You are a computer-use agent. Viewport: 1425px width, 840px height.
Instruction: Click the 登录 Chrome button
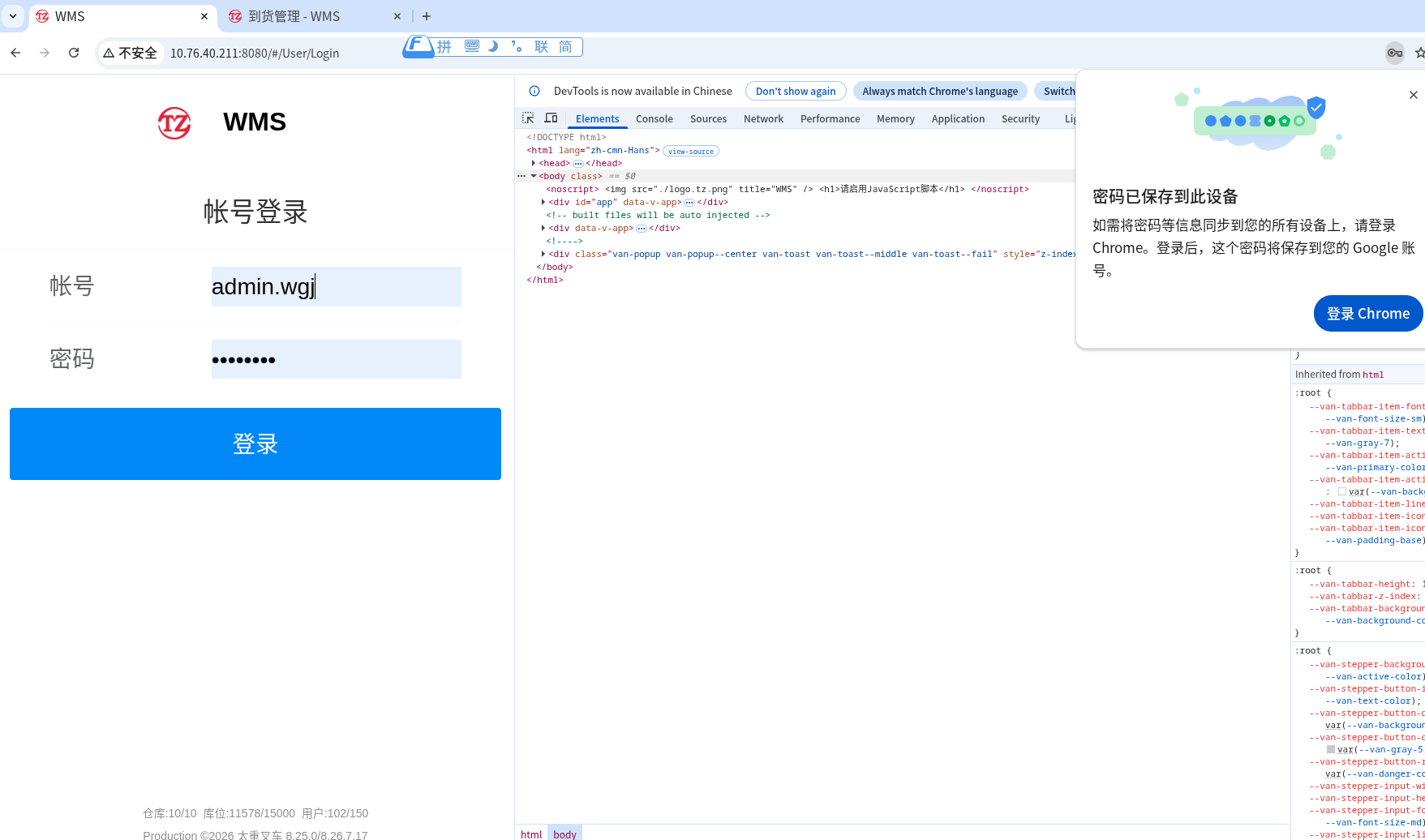(1367, 314)
